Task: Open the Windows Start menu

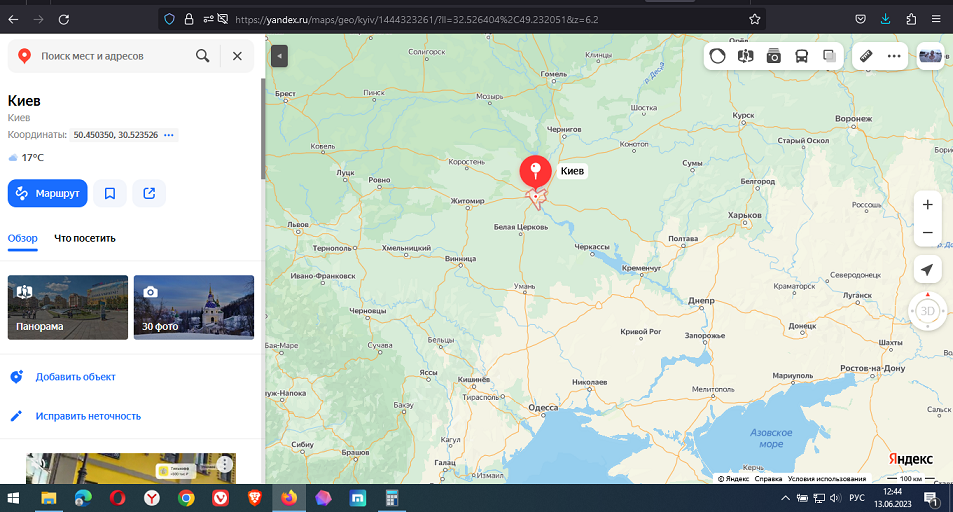Action: click(x=13, y=499)
